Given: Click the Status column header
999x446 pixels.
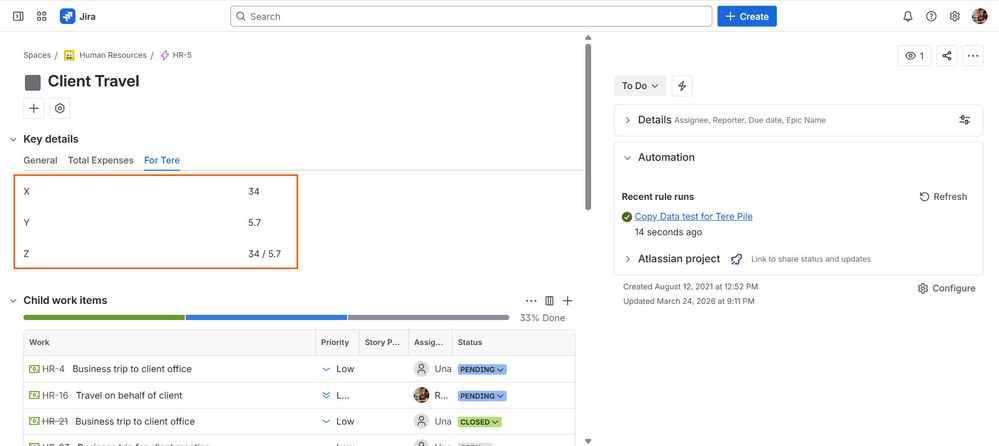Looking at the screenshot, I should [x=470, y=343].
